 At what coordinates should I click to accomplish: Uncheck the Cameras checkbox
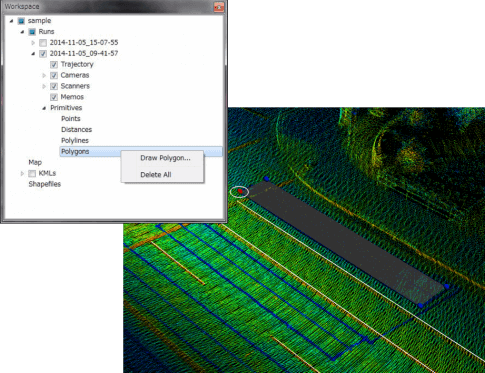[54, 76]
